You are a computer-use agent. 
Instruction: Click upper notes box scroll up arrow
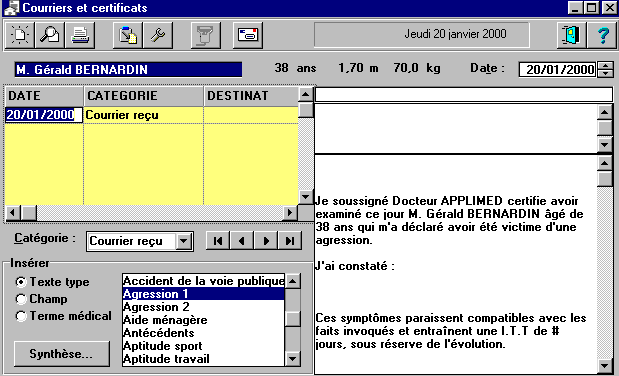(605, 113)
